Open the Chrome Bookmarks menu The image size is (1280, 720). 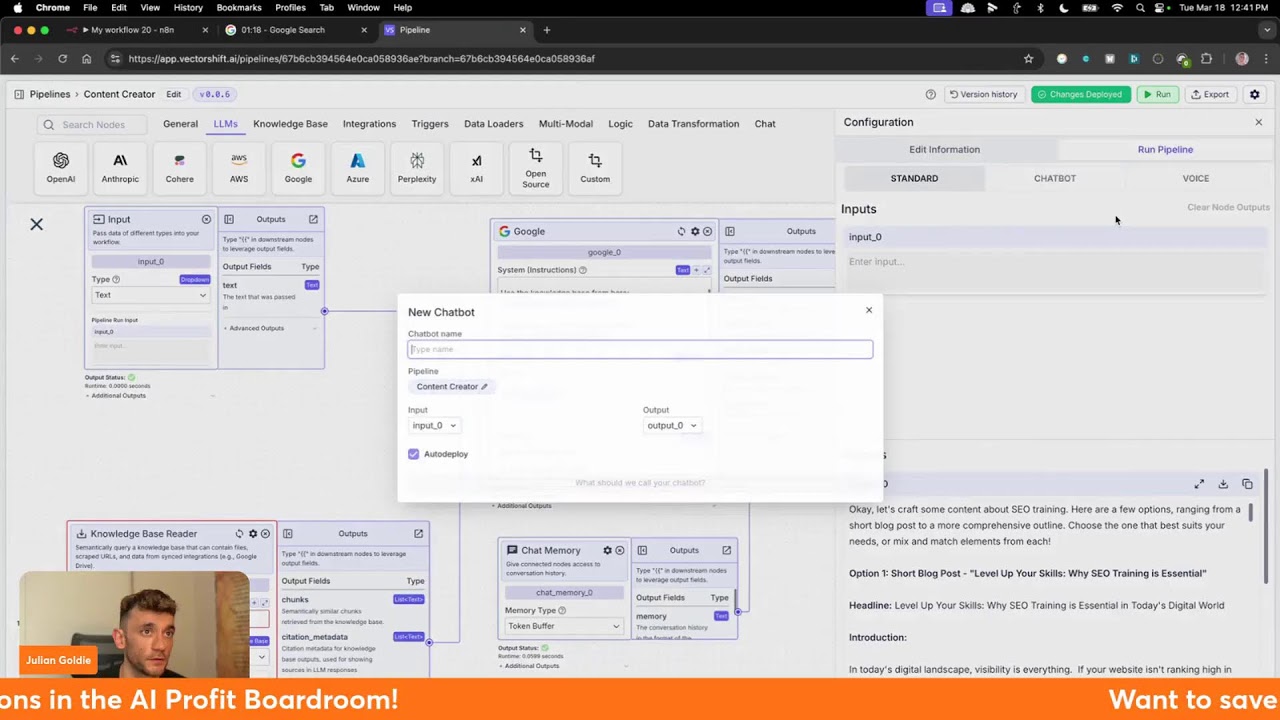pos(239,7)
